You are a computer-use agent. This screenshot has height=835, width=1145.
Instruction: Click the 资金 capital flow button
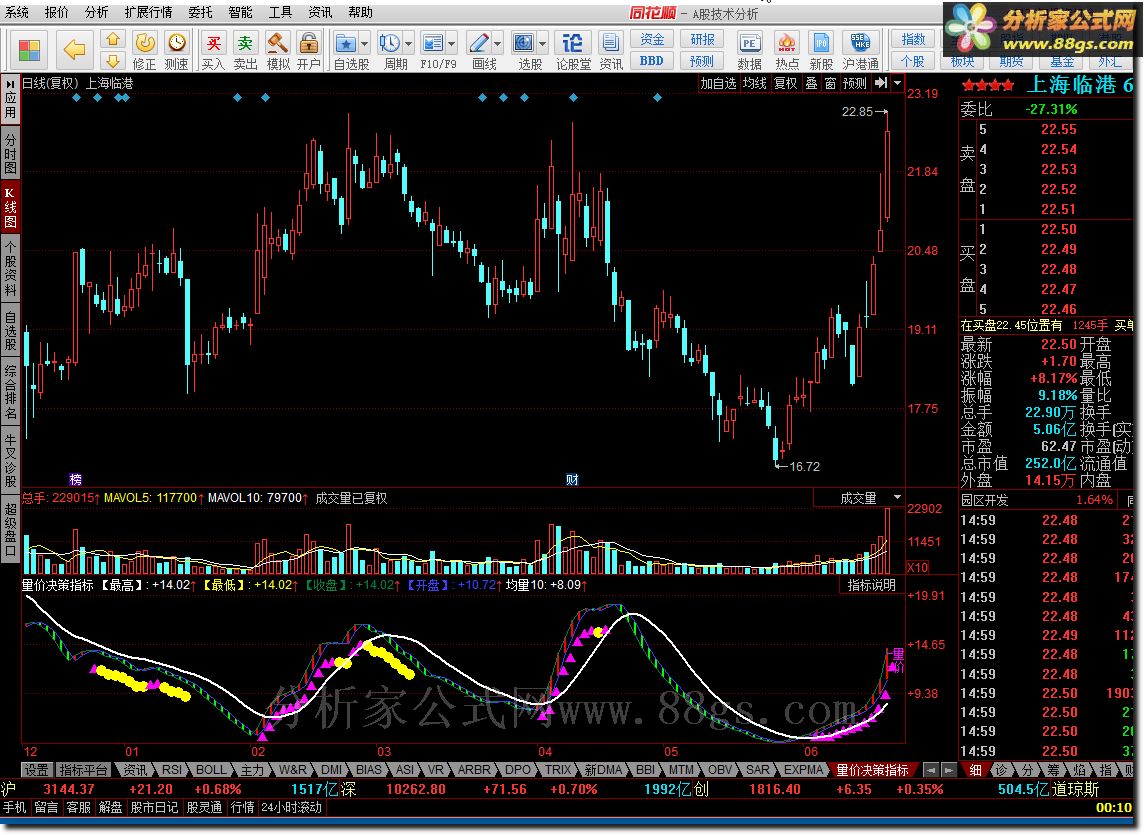652,39
